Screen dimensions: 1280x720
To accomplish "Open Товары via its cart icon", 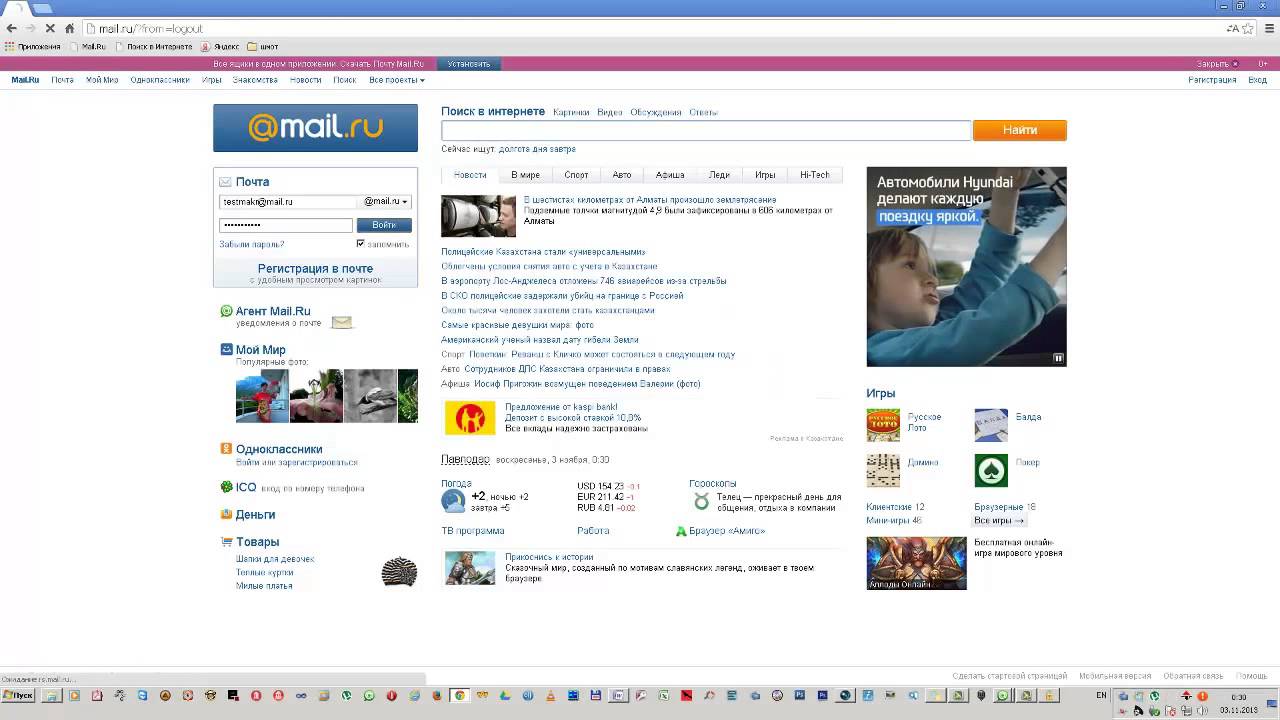I will point(227,542).
